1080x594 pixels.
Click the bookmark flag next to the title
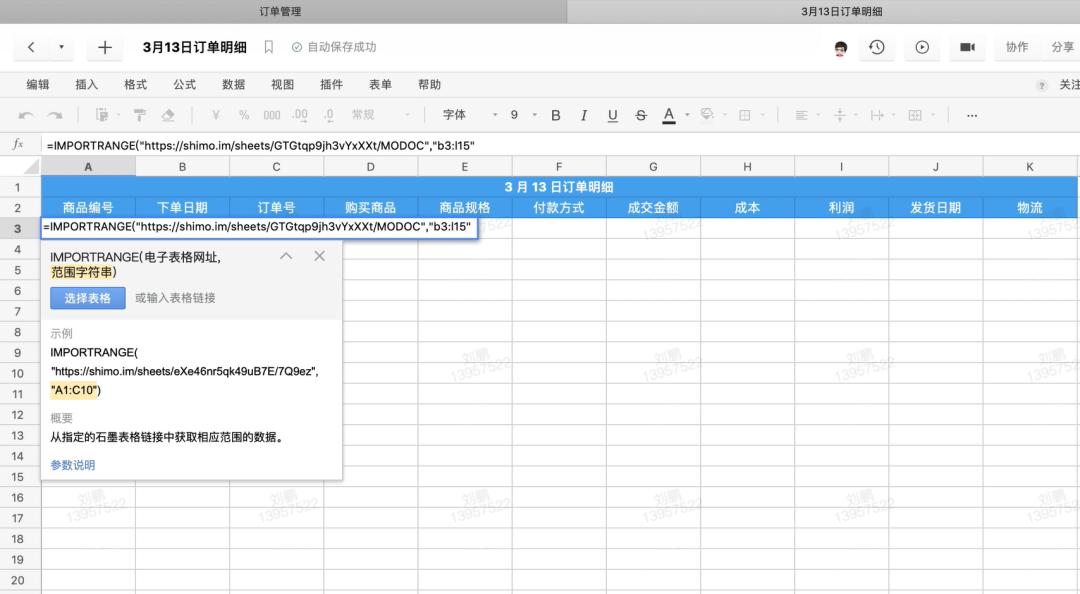click(x=267, y=46)
